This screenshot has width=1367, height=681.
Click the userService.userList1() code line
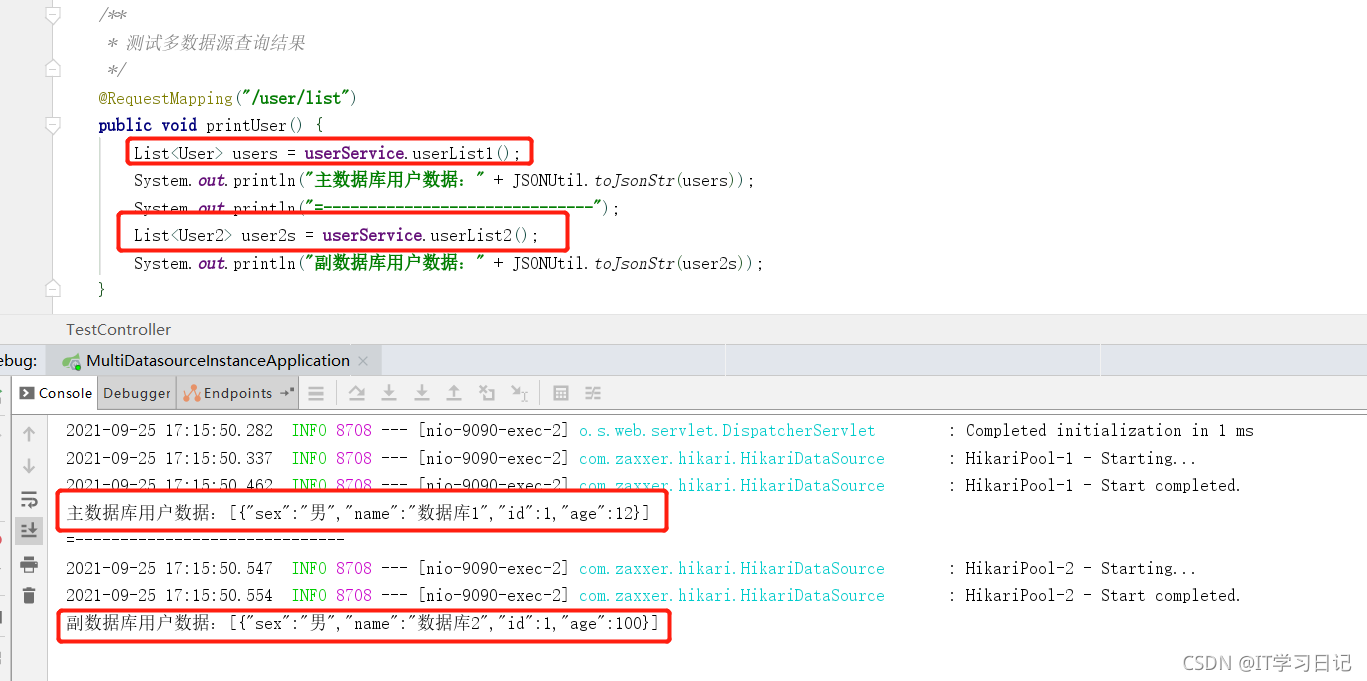click(x=328, y=153)
